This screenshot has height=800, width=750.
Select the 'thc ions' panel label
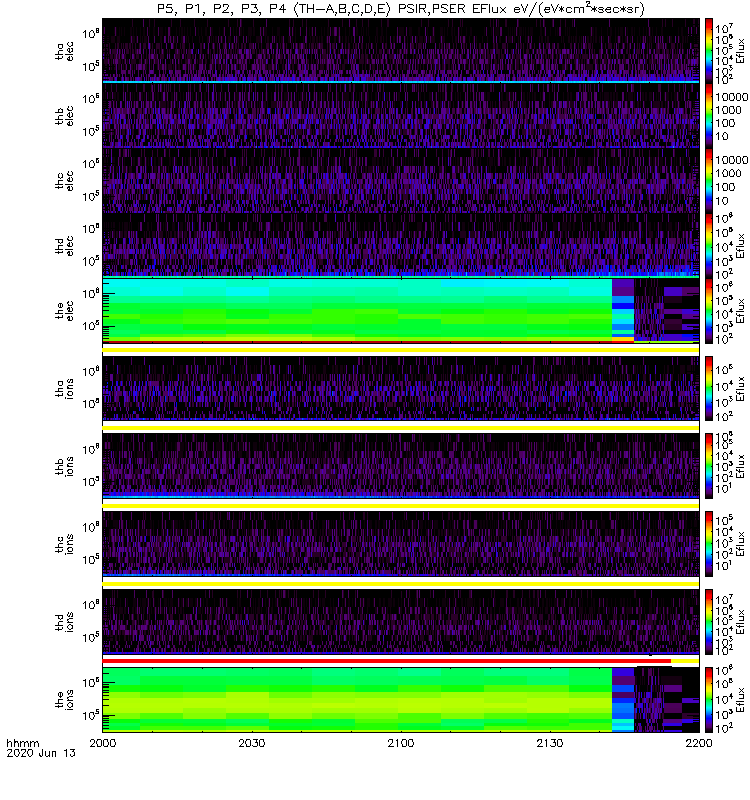click(64, 544)
